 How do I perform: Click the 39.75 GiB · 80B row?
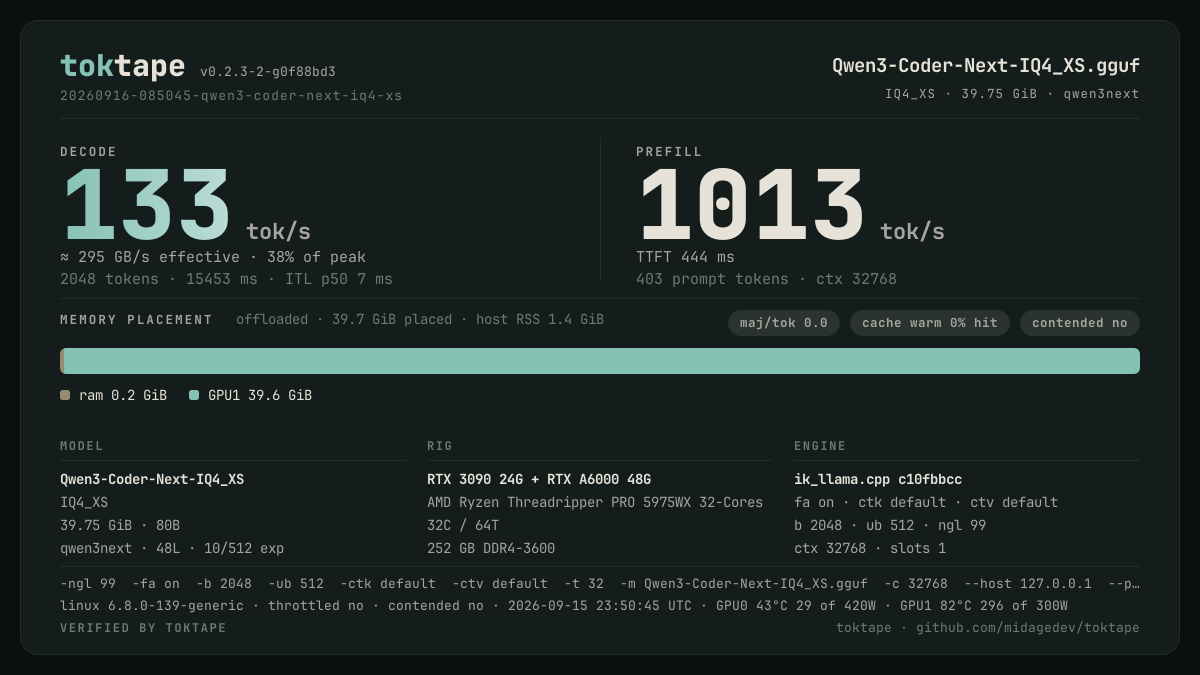(120, 526)
